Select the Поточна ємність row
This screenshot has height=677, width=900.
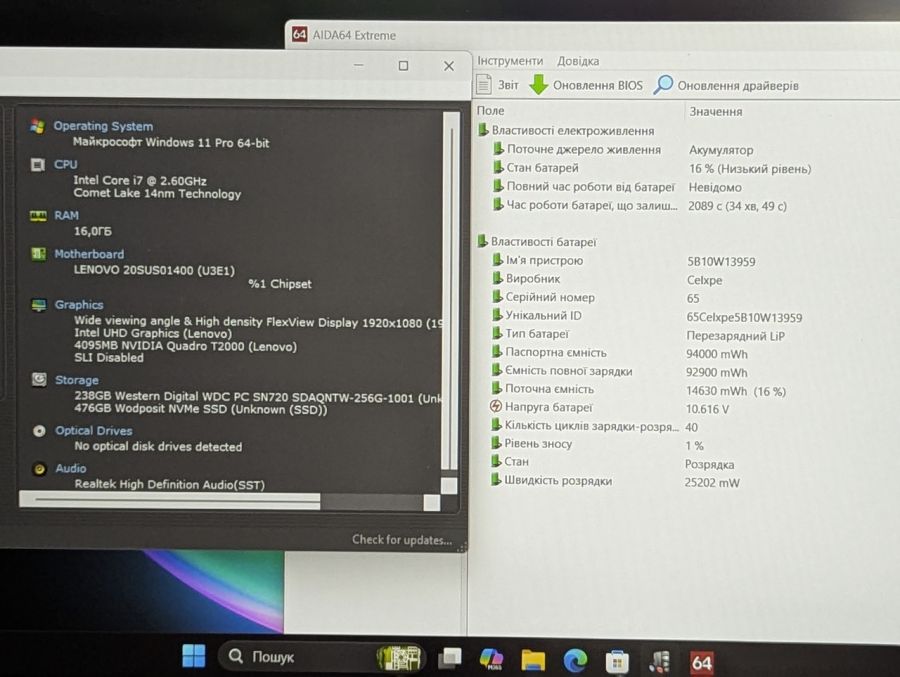tap(639, 390)
